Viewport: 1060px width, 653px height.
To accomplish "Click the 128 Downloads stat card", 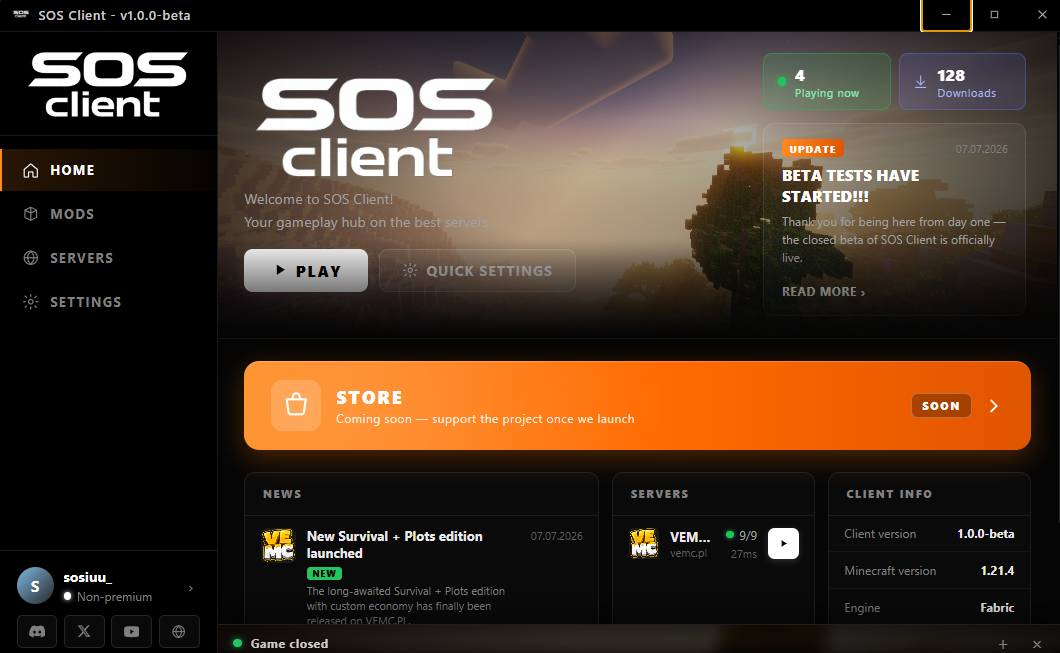I will point(962,82).
